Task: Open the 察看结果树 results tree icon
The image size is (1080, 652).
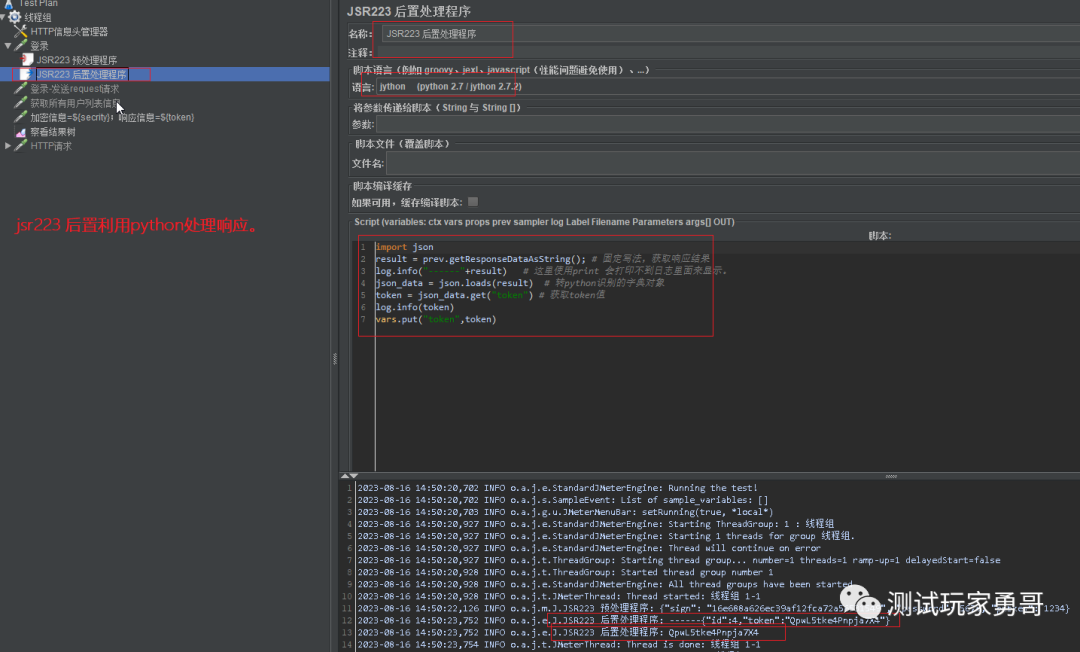Action: [x=20, y=131]
